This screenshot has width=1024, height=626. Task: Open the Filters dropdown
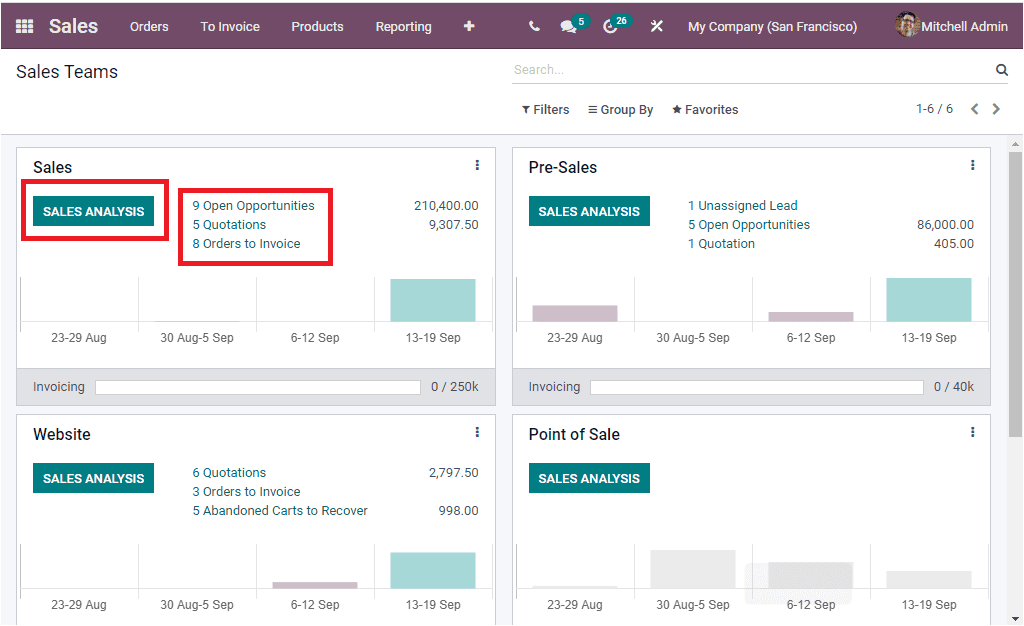(x=545, y=109)
